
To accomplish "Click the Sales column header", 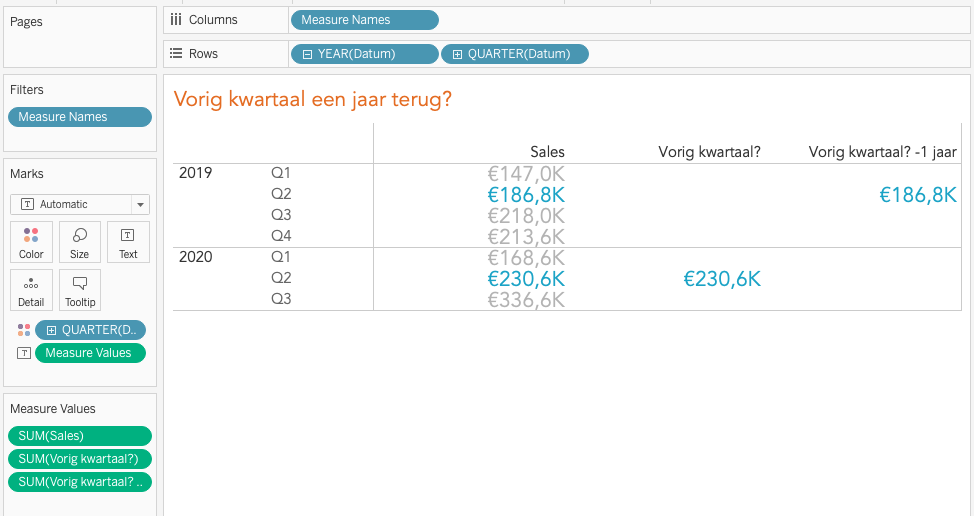I will coord(547,152).
